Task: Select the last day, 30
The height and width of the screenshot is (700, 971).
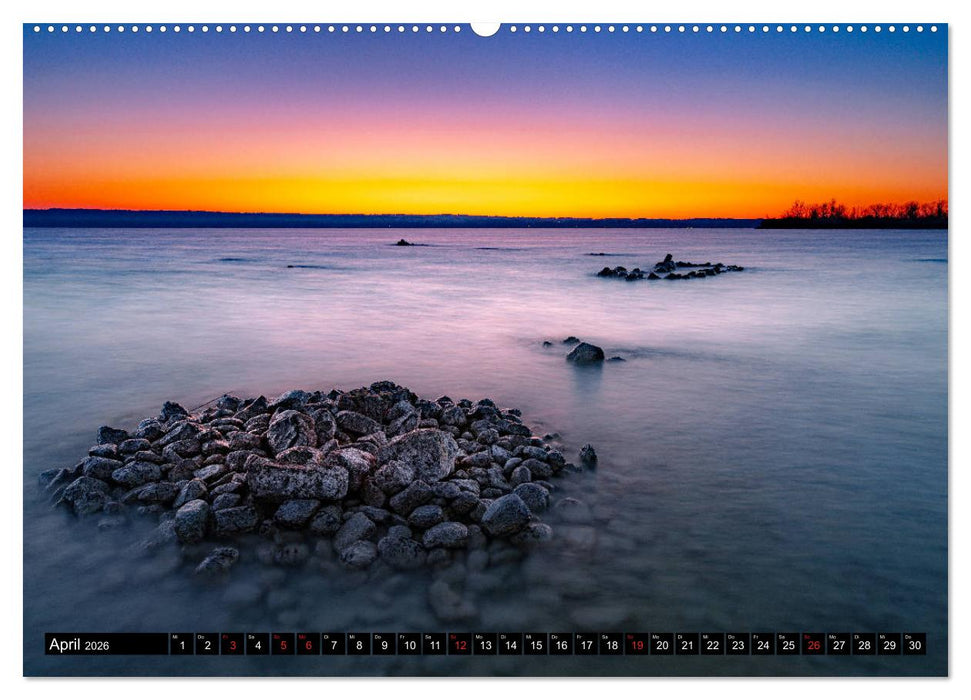Action: (914, 645)
